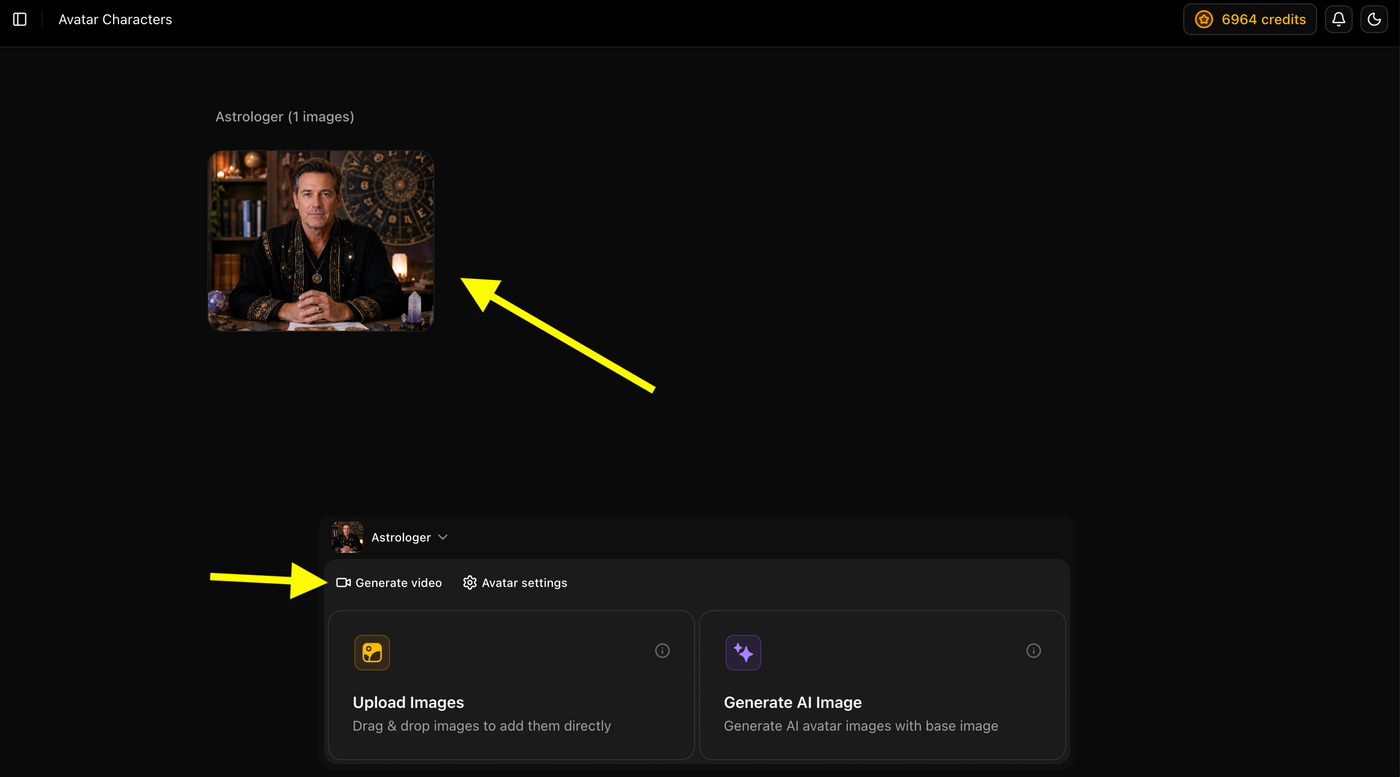
Task: Click the purple sparkle AI icon
Action: [x=743, y=653]
